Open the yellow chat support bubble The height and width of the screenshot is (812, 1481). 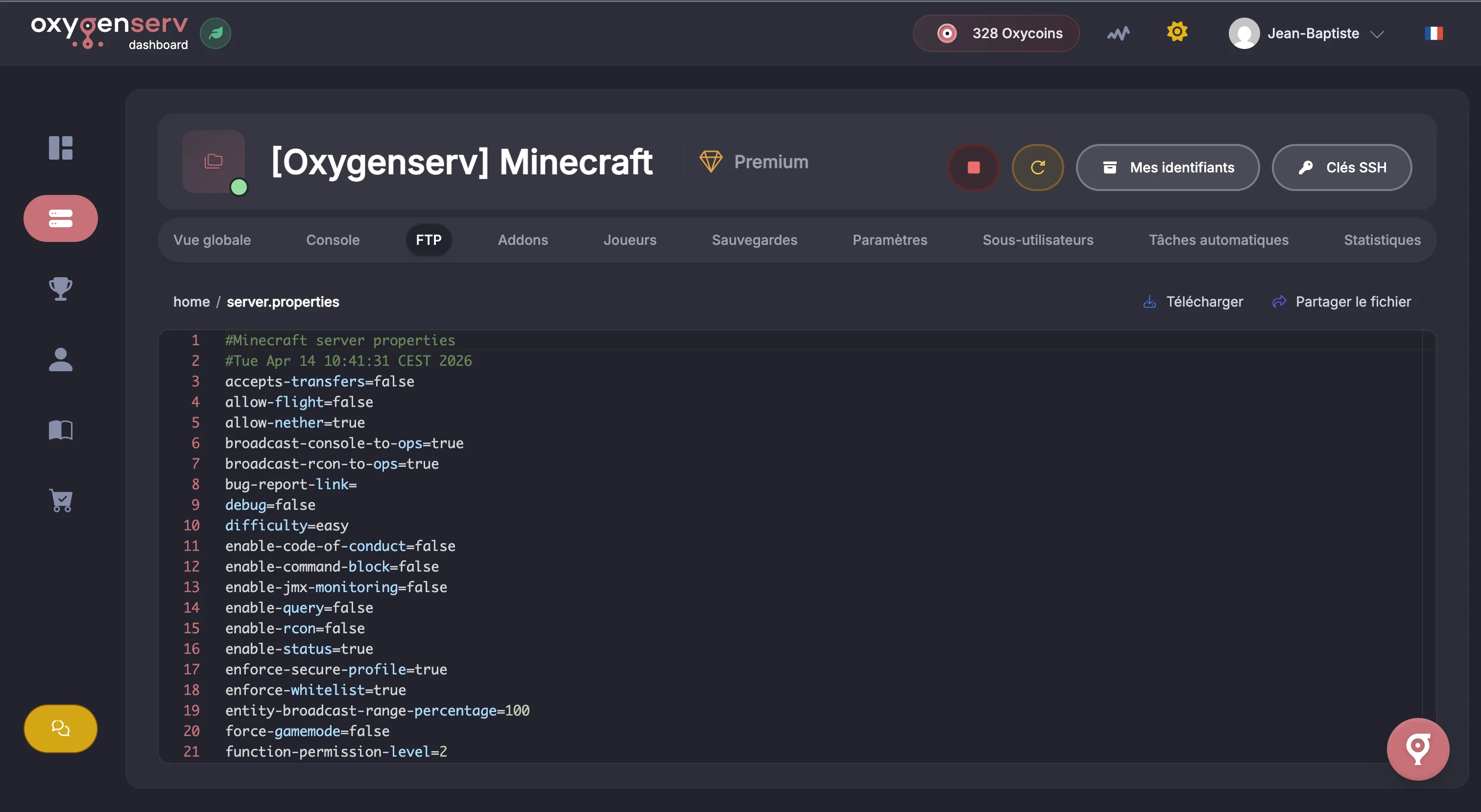click(60, 729)
